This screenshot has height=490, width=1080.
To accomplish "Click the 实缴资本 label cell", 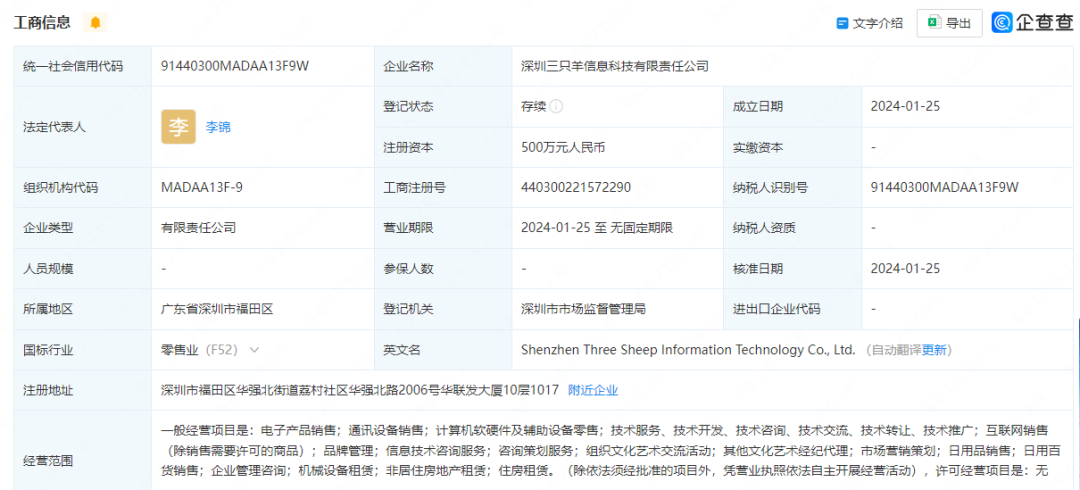I will [x=792, y=147].
